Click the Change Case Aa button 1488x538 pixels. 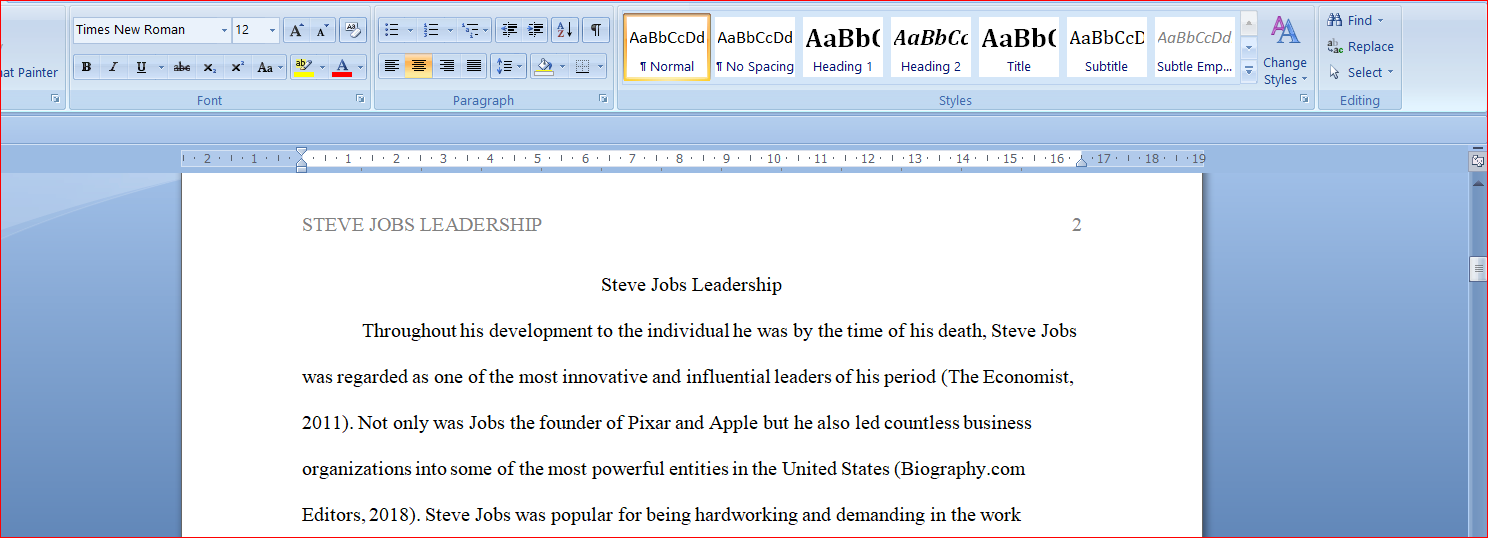click(x=269, y=67)
